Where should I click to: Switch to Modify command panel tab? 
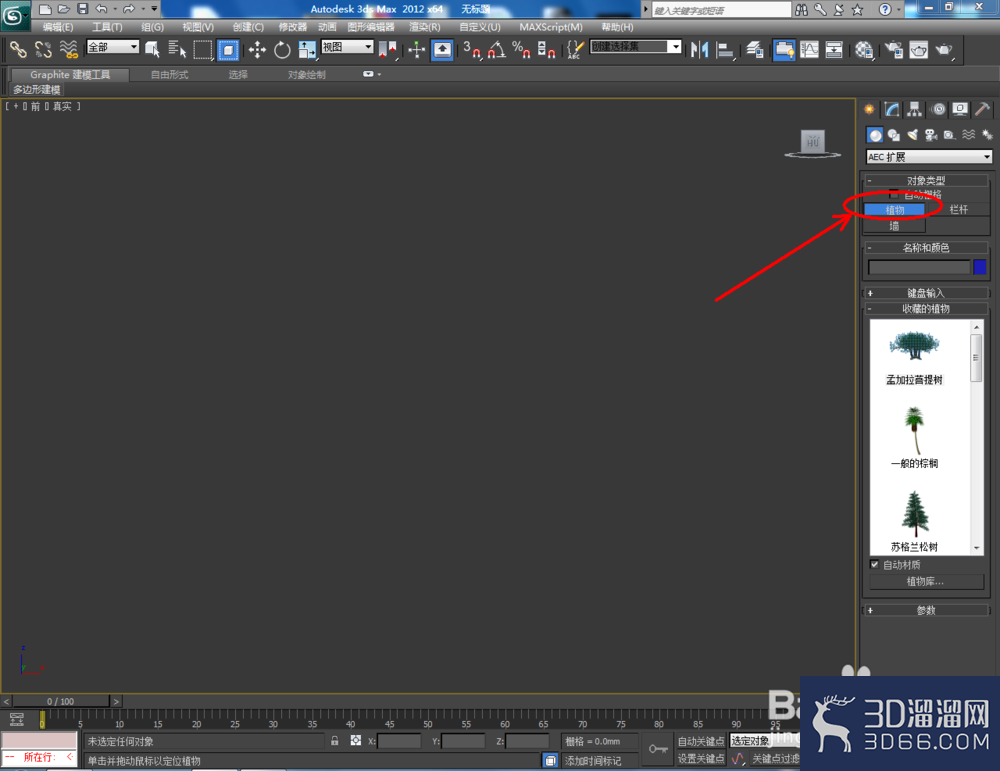(892, 110)
